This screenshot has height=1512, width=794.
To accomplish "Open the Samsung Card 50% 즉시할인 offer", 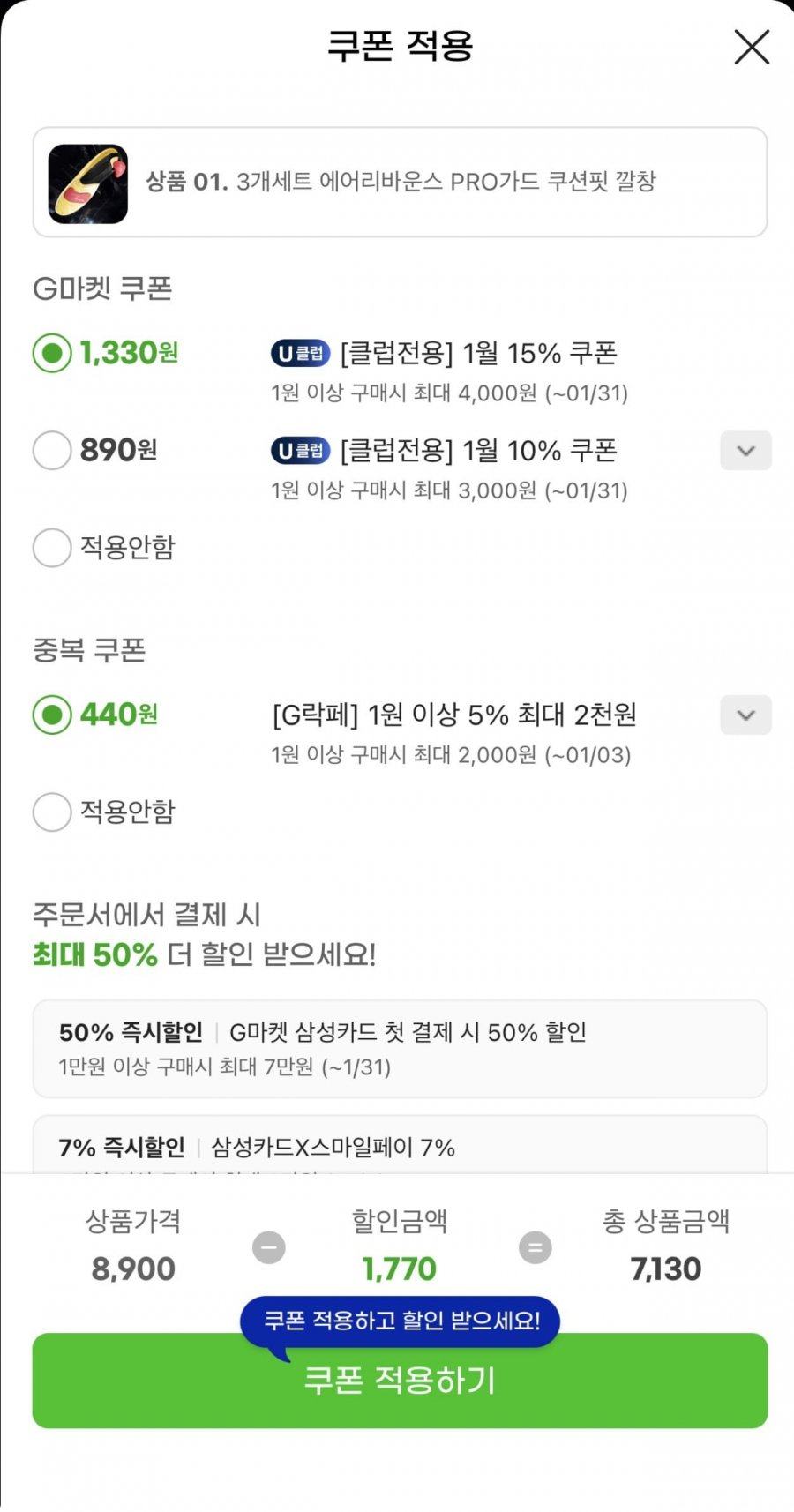I will click(x=400, y=1048).
